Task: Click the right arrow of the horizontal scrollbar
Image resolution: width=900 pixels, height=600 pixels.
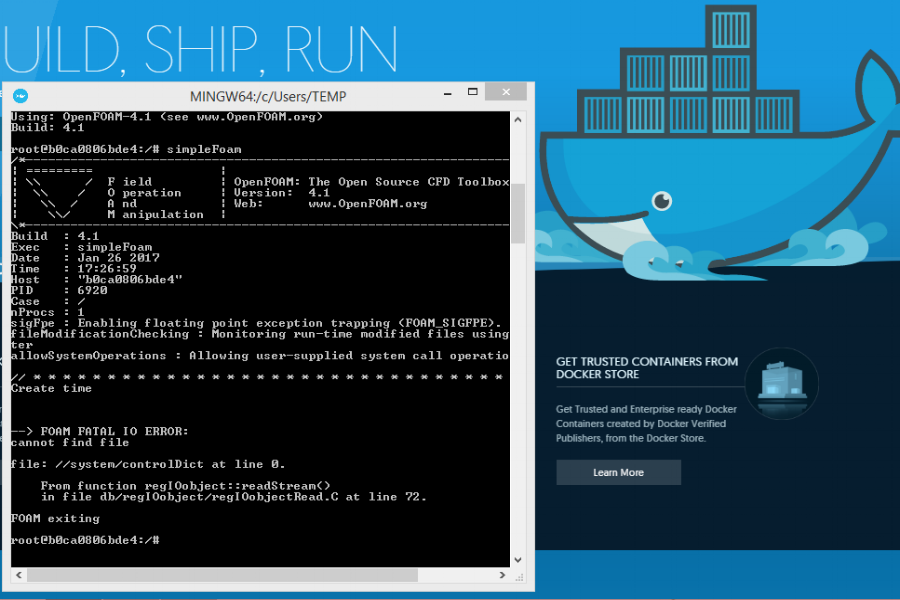Action: (x=503, y=575)
